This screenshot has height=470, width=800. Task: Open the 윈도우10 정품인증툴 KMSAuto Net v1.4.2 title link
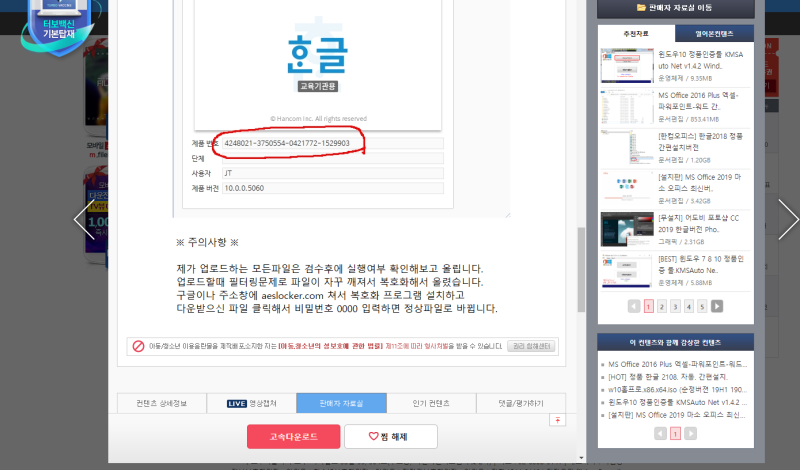pyautogui.click(x=701, y=60)
